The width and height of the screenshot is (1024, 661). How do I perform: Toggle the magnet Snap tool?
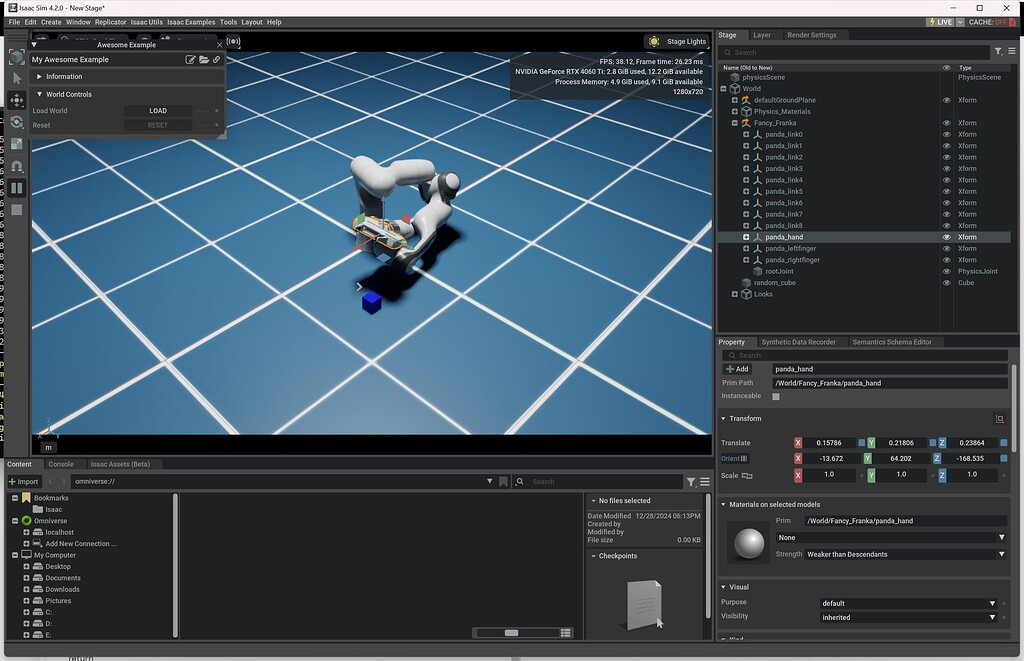point(17,166)
